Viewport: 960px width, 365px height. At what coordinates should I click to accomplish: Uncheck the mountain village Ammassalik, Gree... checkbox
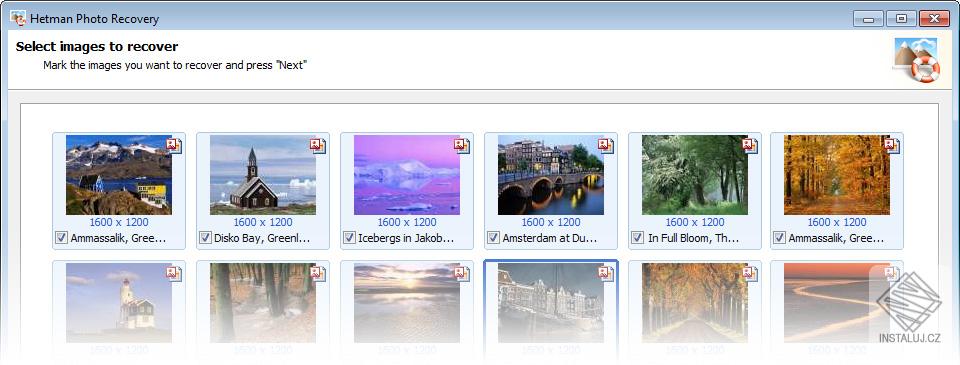[61, 238]
